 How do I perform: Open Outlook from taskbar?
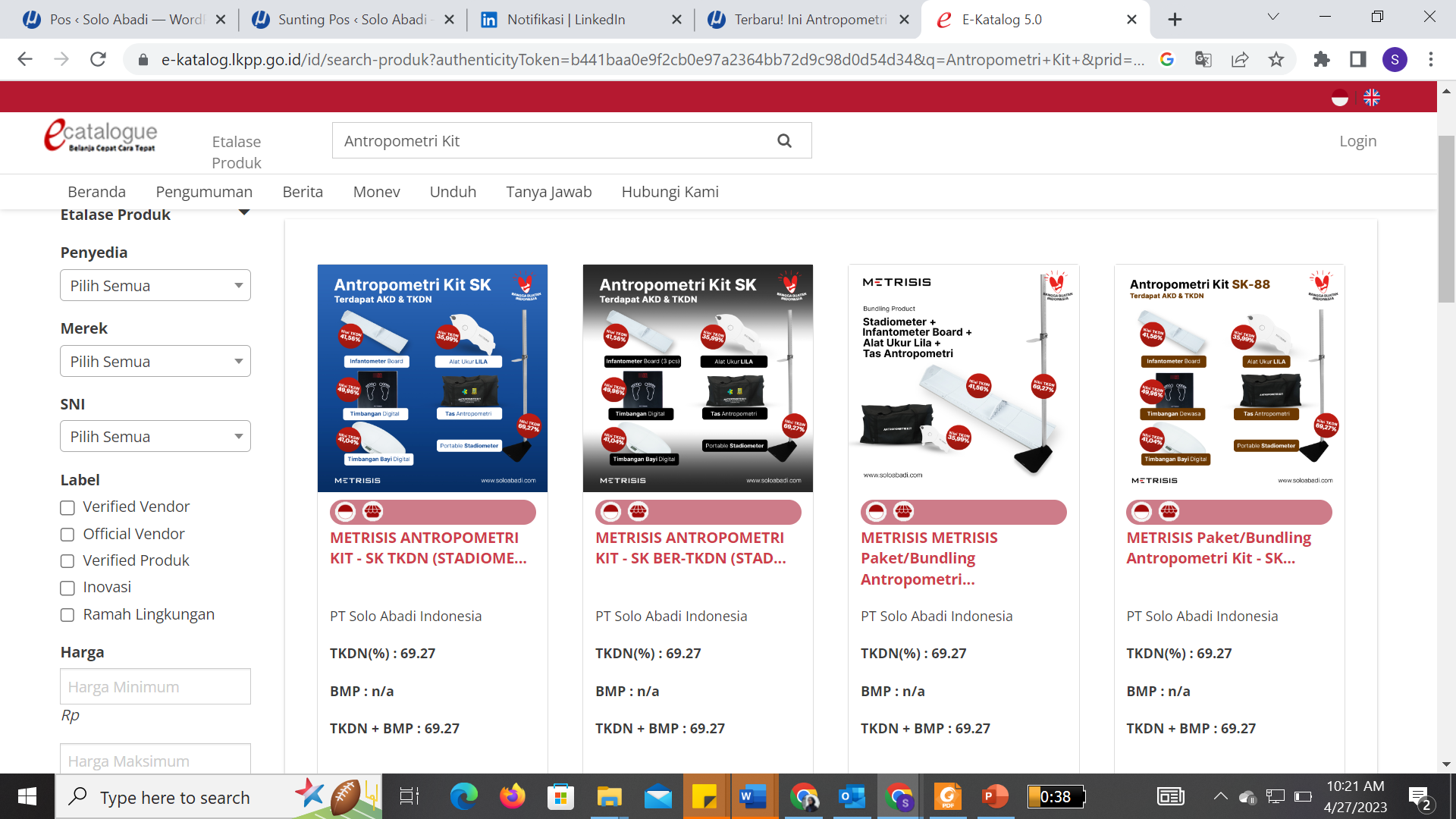click(852, 796)
